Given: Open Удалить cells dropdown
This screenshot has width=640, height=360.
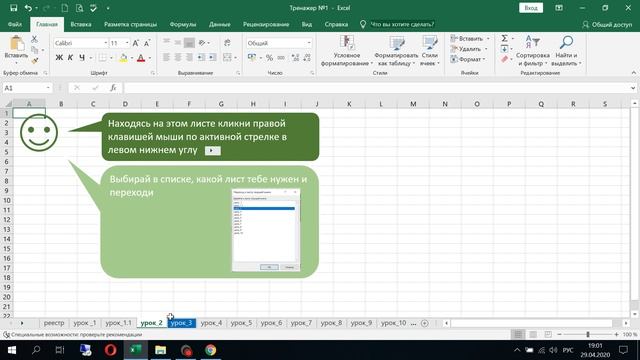Looking at the screenshot, I should (x=469, y=49).
